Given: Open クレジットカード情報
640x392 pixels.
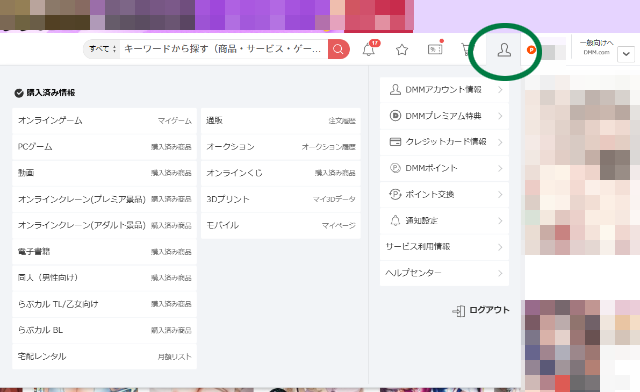Looking at the screenshot, I should [x=444, y=142].
